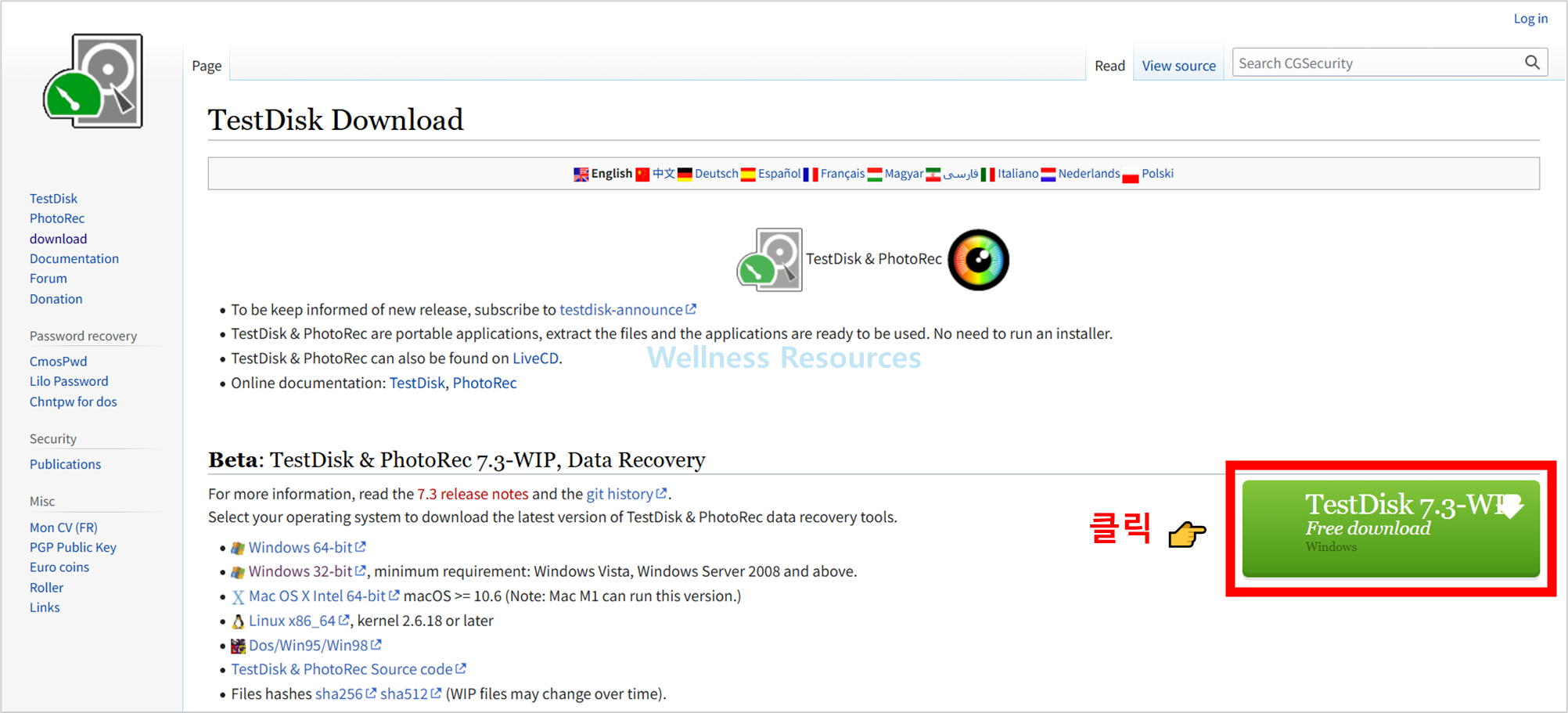Select download in the sidebar
1568x713 pixels.
pyautogui.click(x=58, y=239)
